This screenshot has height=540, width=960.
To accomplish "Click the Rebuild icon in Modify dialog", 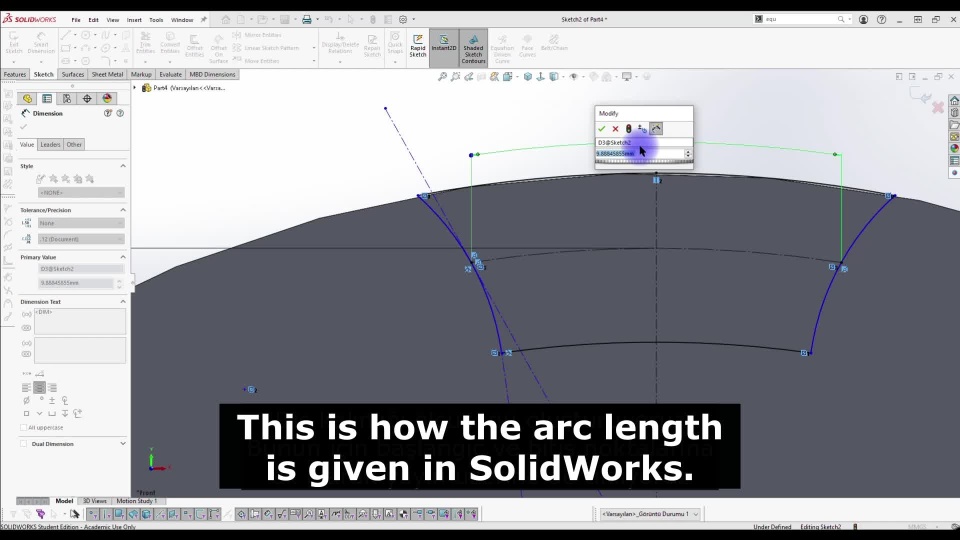I will point(629,129).
